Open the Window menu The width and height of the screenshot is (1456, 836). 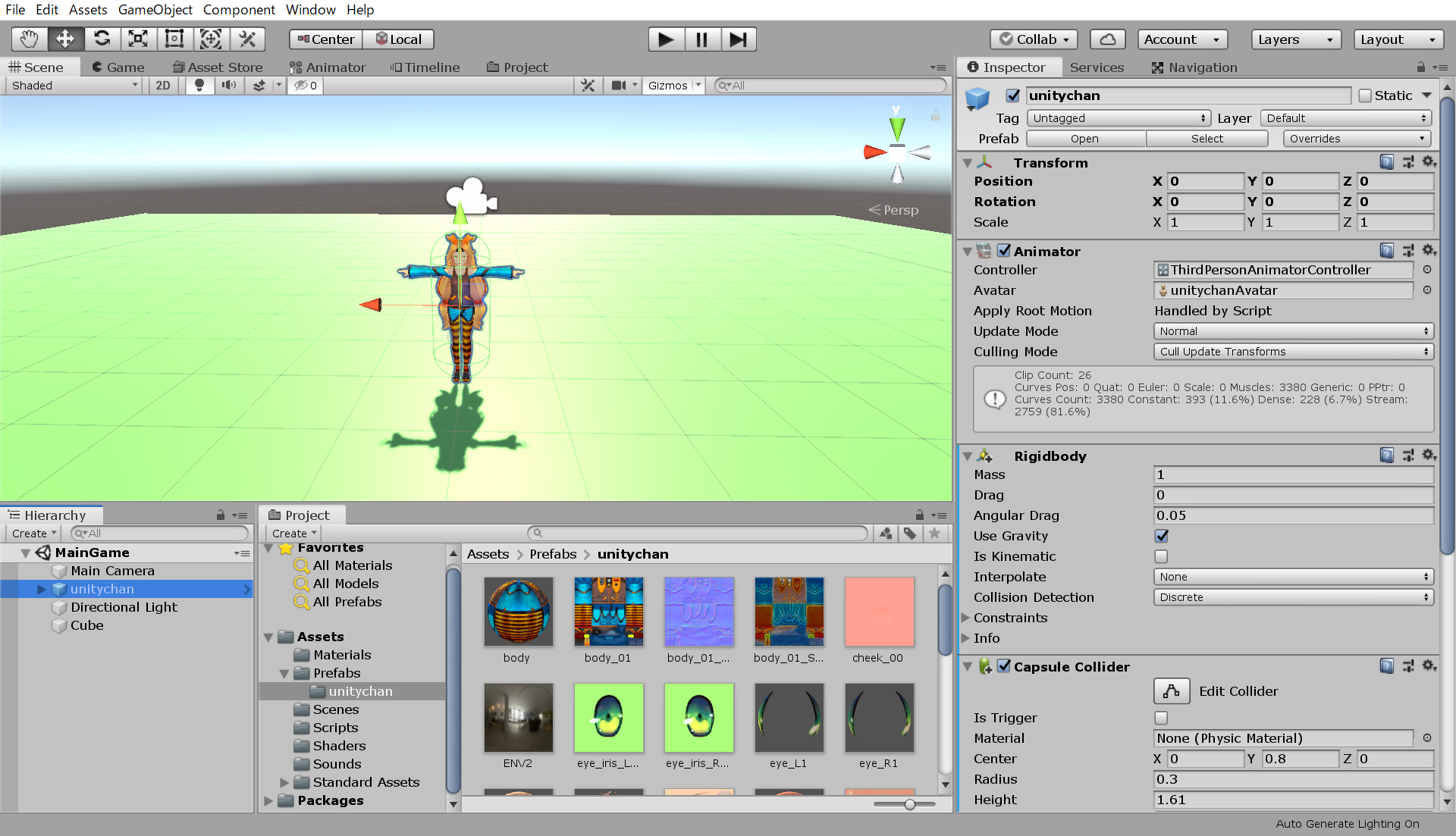pos(311,10)
